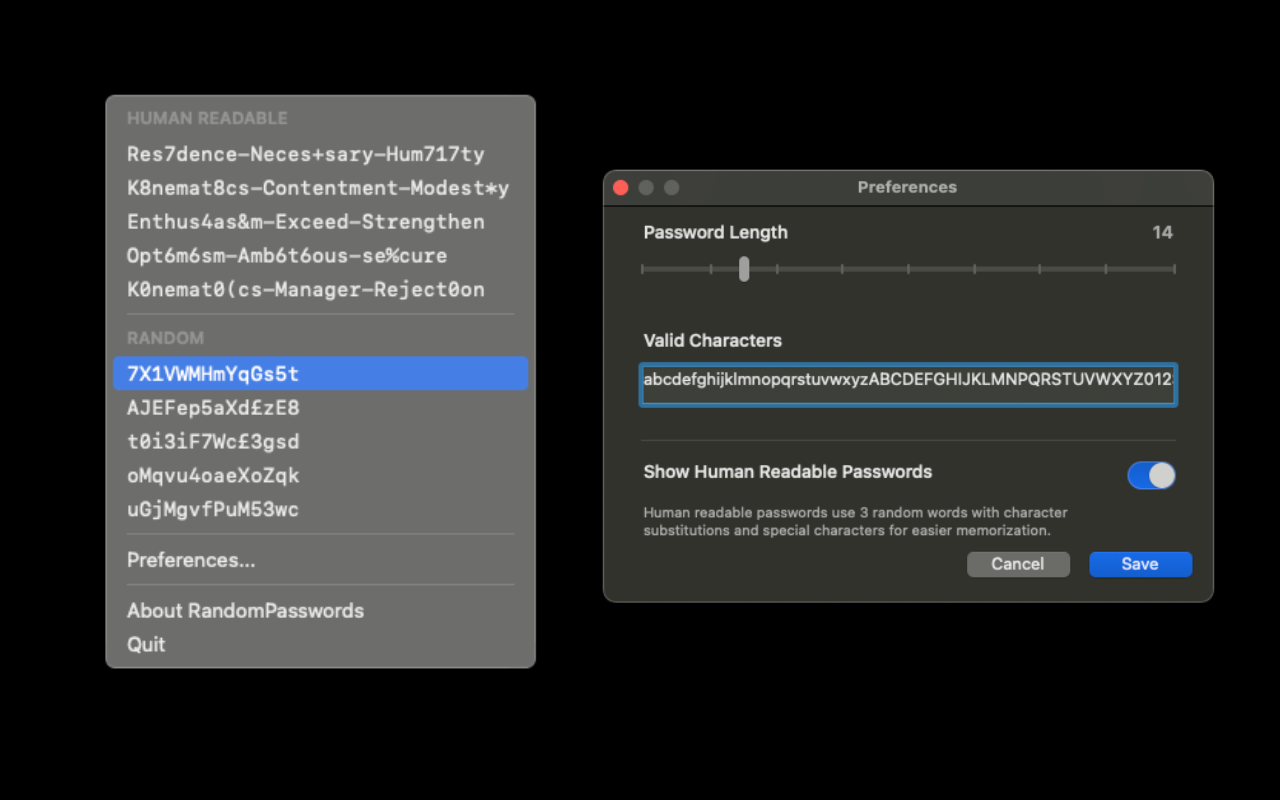Image resolution: width=1280 pixels, height=800 pixels.
Task: Select the password Res7dence-Neces+sary-Hum717ty
Action: (305, 154)
